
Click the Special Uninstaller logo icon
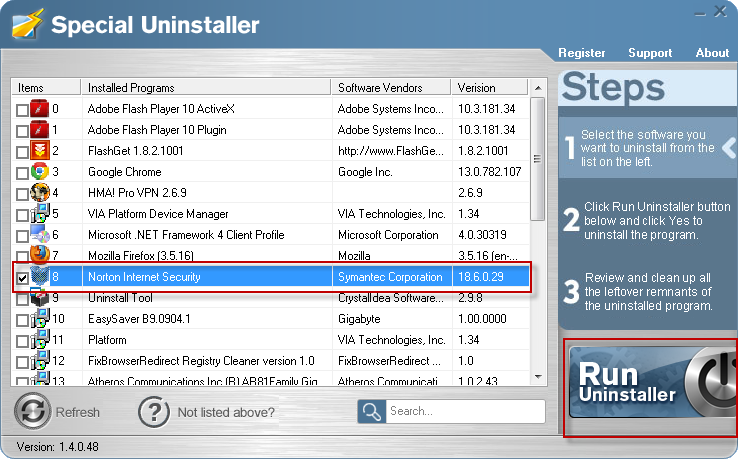point(27,24)
